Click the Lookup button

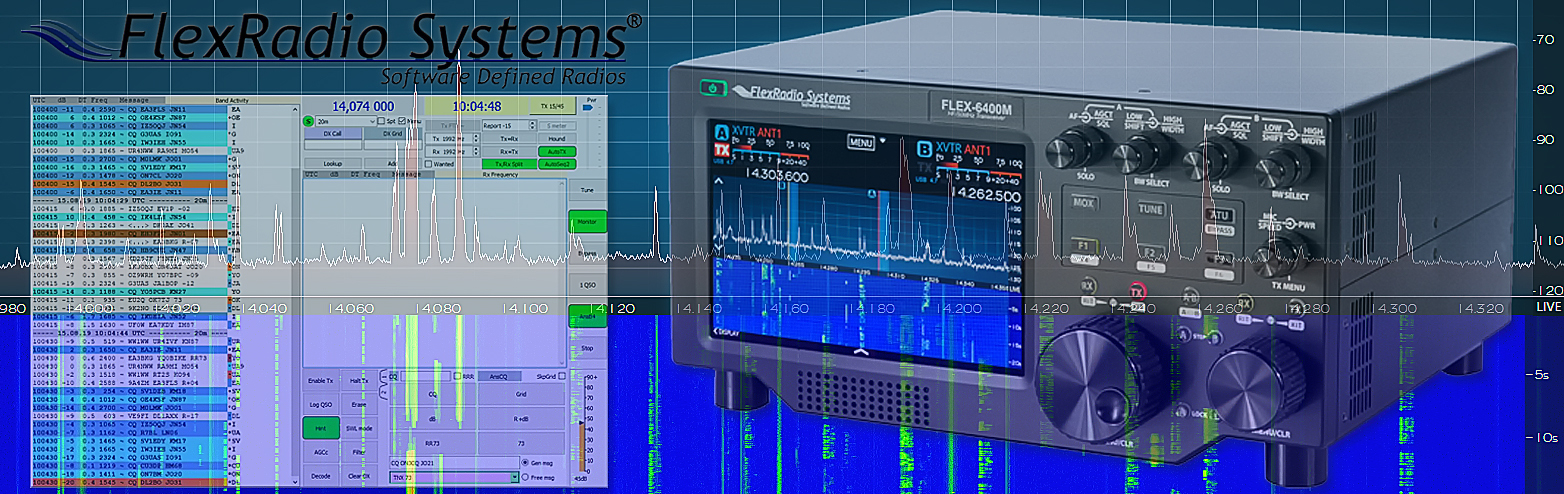click(332, 164)
